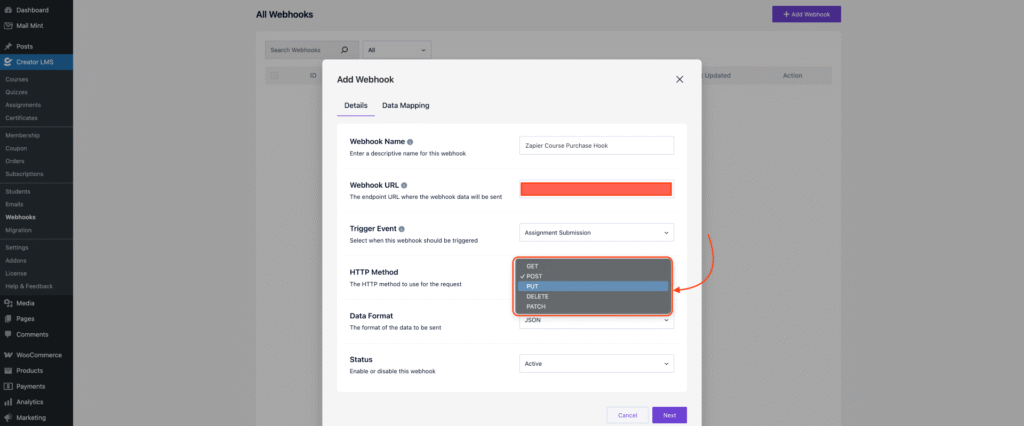Click the Payments icon in sidebar
Viewport: 1024px width, 426px height.
point(8,386)
